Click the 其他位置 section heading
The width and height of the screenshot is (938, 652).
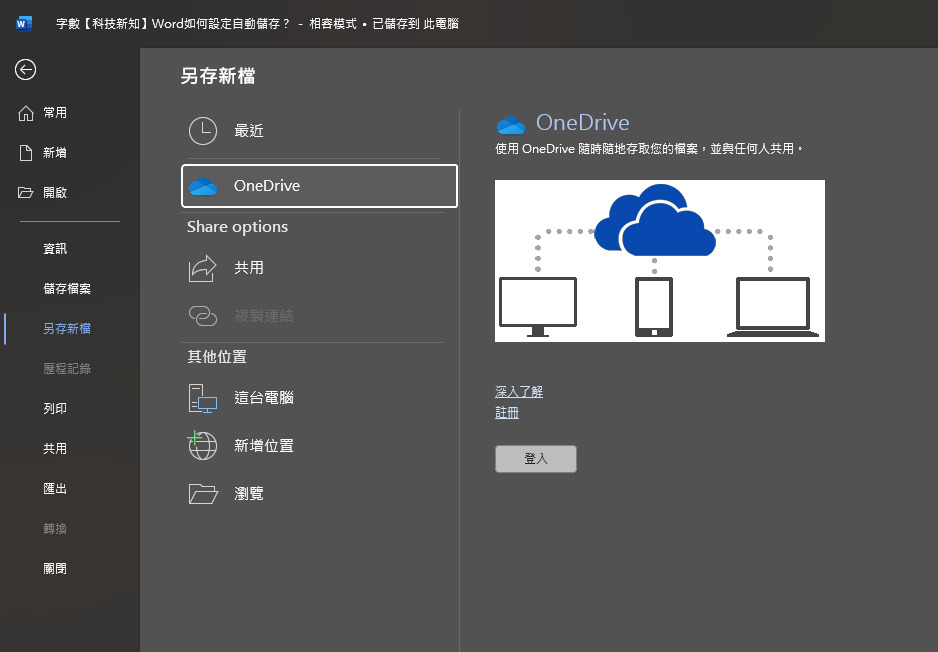click(217, 357)
